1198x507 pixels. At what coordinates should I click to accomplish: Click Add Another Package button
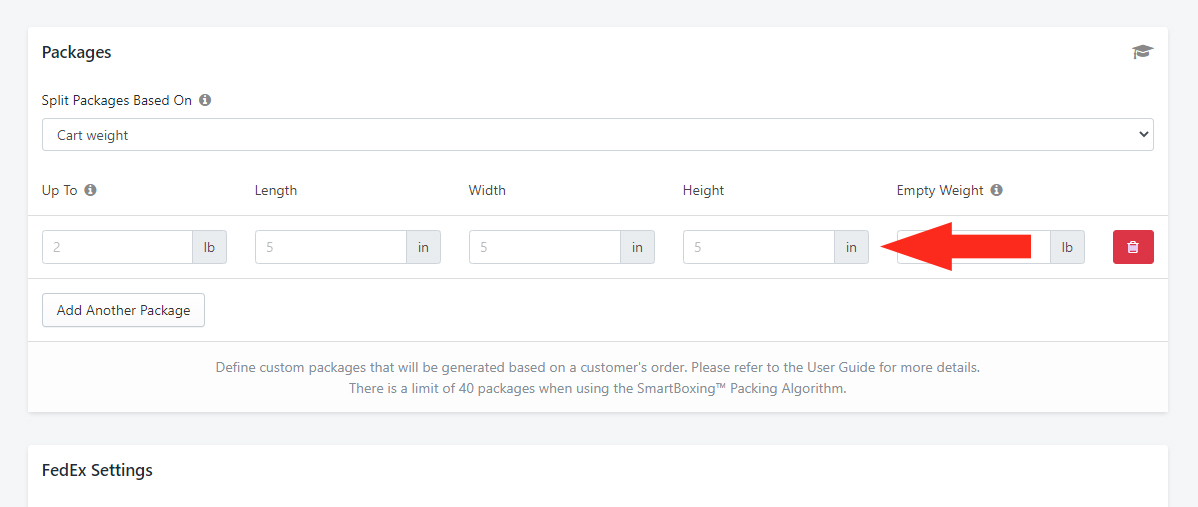coord(123,310)
